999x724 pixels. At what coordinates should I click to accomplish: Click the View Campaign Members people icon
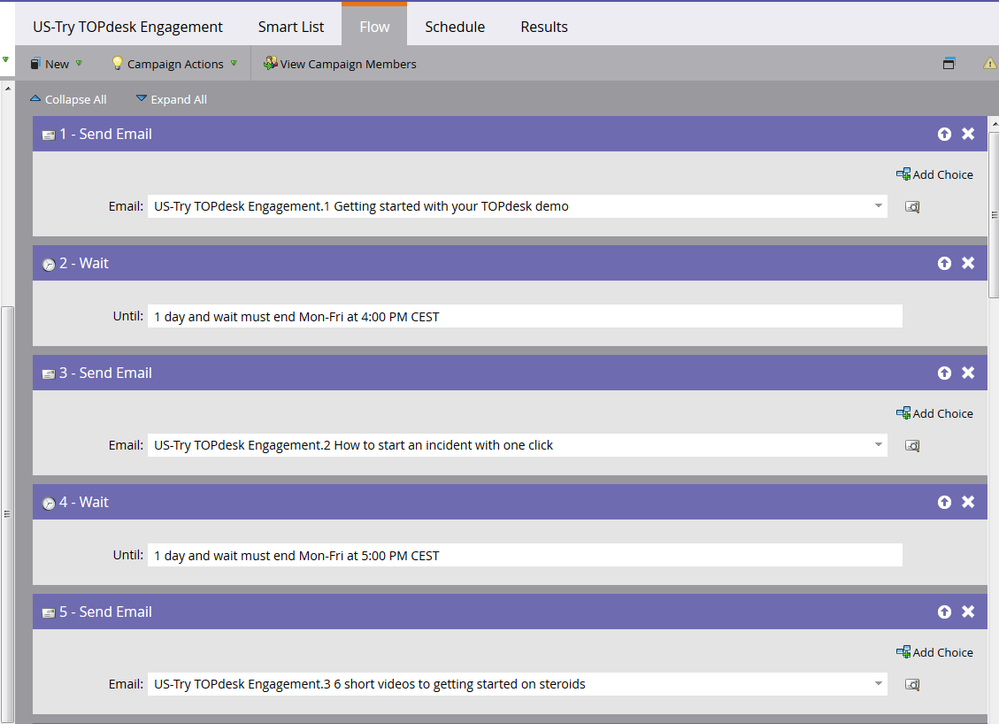270,63
